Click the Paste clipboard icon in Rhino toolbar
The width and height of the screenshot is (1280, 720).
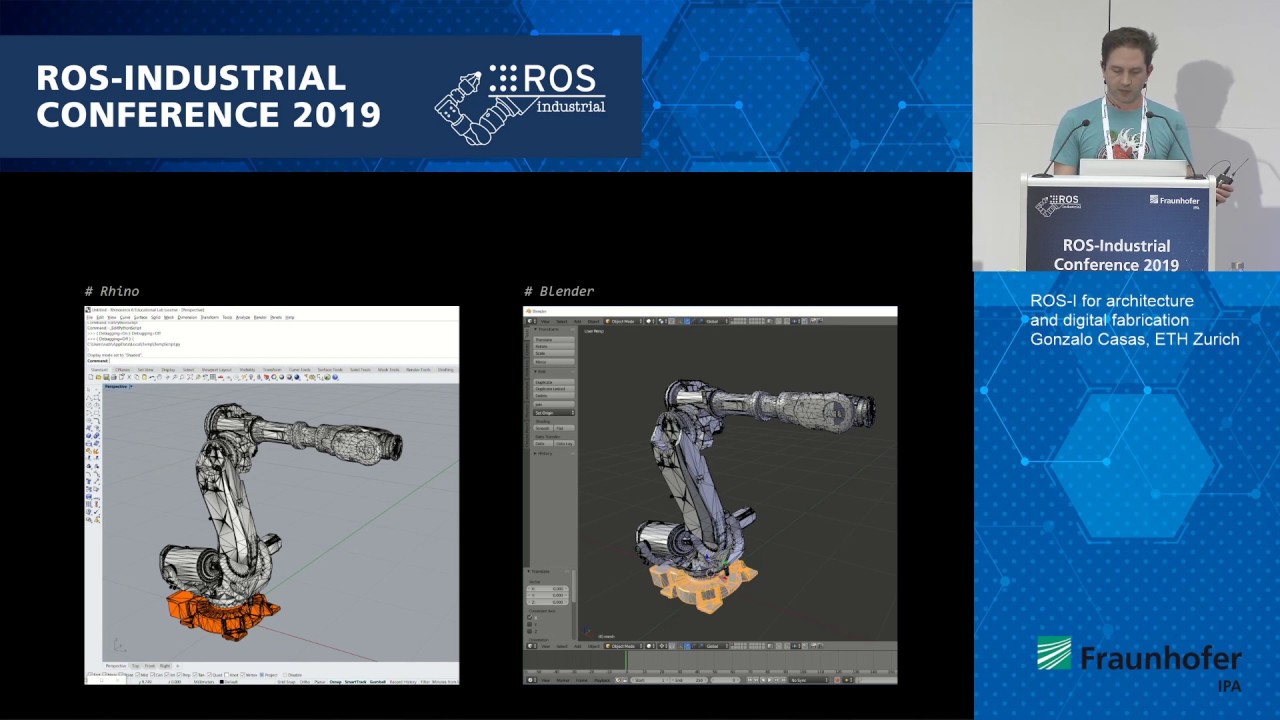pos(144,377)
